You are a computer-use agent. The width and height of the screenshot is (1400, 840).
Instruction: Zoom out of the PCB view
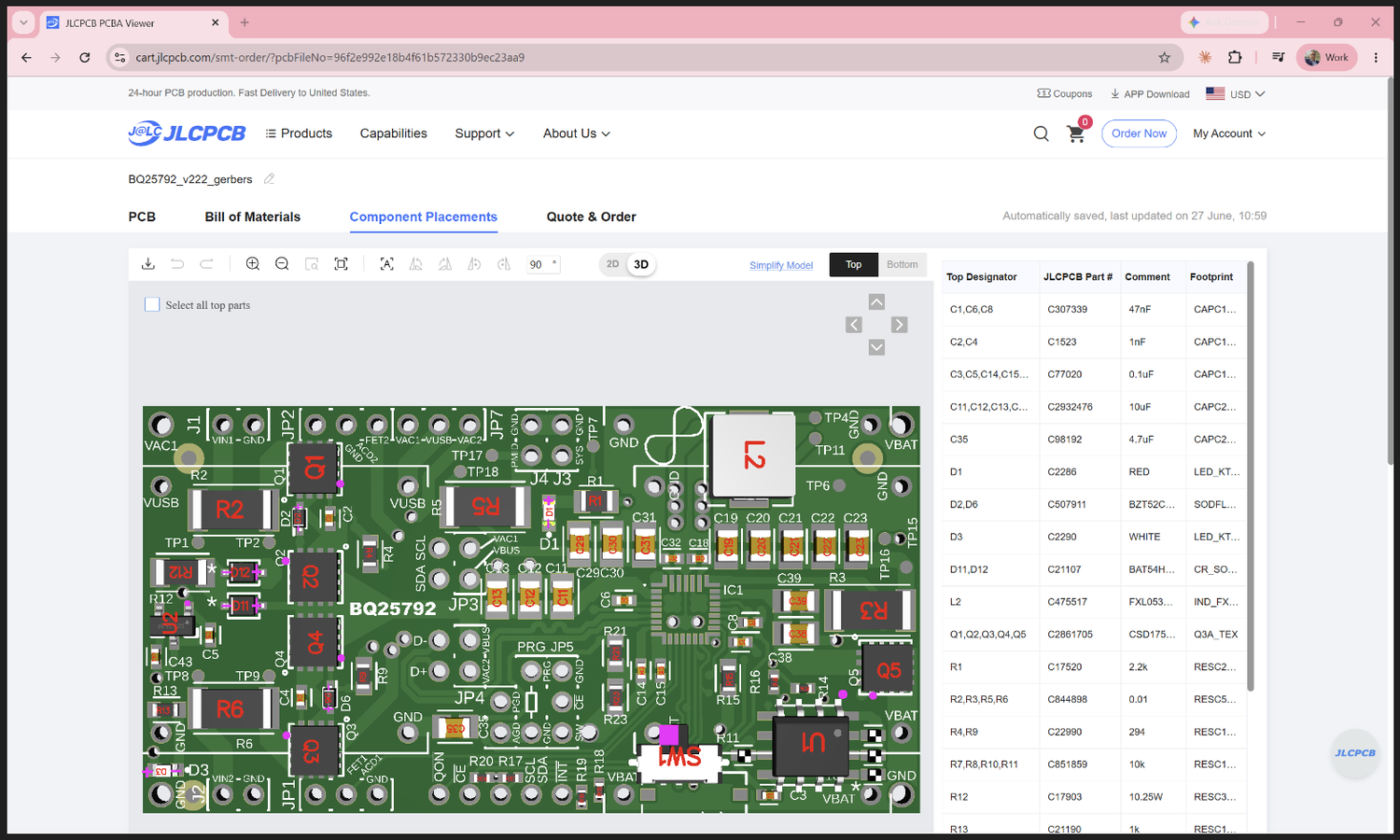282,264
